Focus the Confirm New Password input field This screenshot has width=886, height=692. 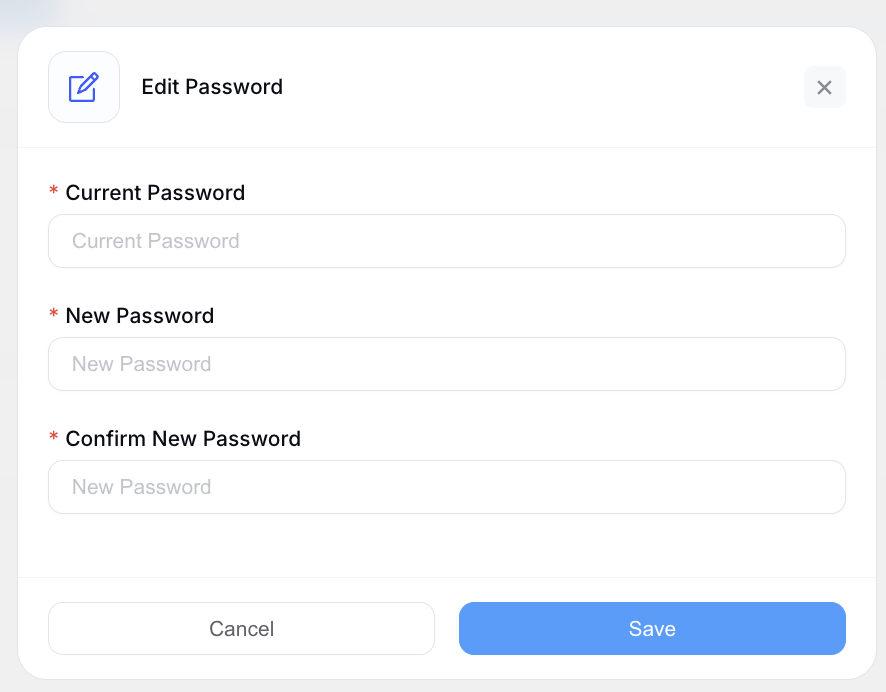447,487
